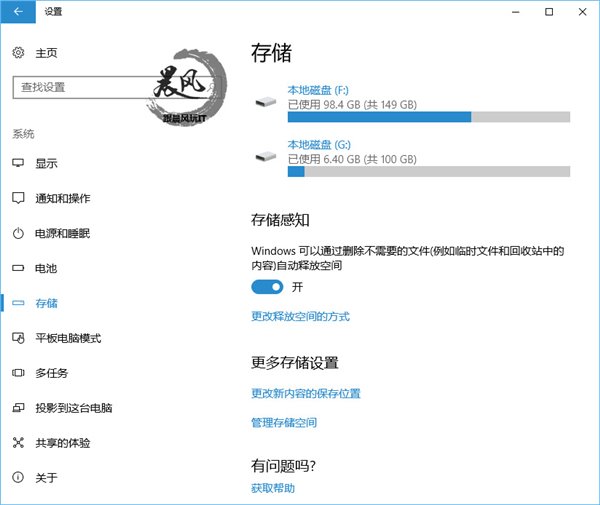Click the G: drive usage bar
The width and height of the screenshot is (600, 505).
(x=429, y=171)
